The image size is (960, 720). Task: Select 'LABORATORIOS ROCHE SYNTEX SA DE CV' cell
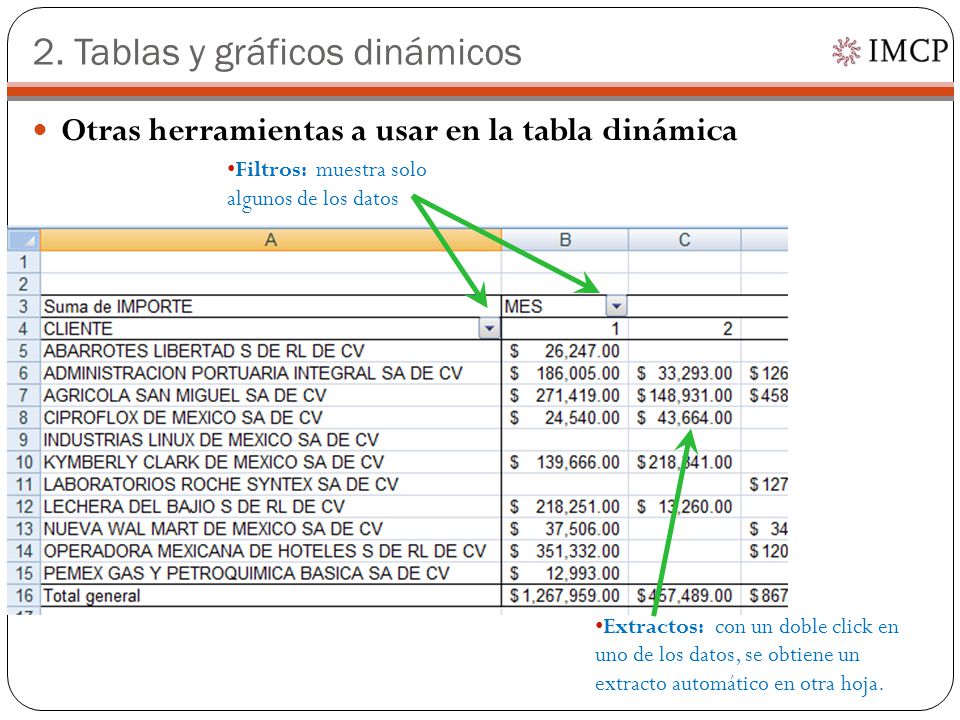271,484
